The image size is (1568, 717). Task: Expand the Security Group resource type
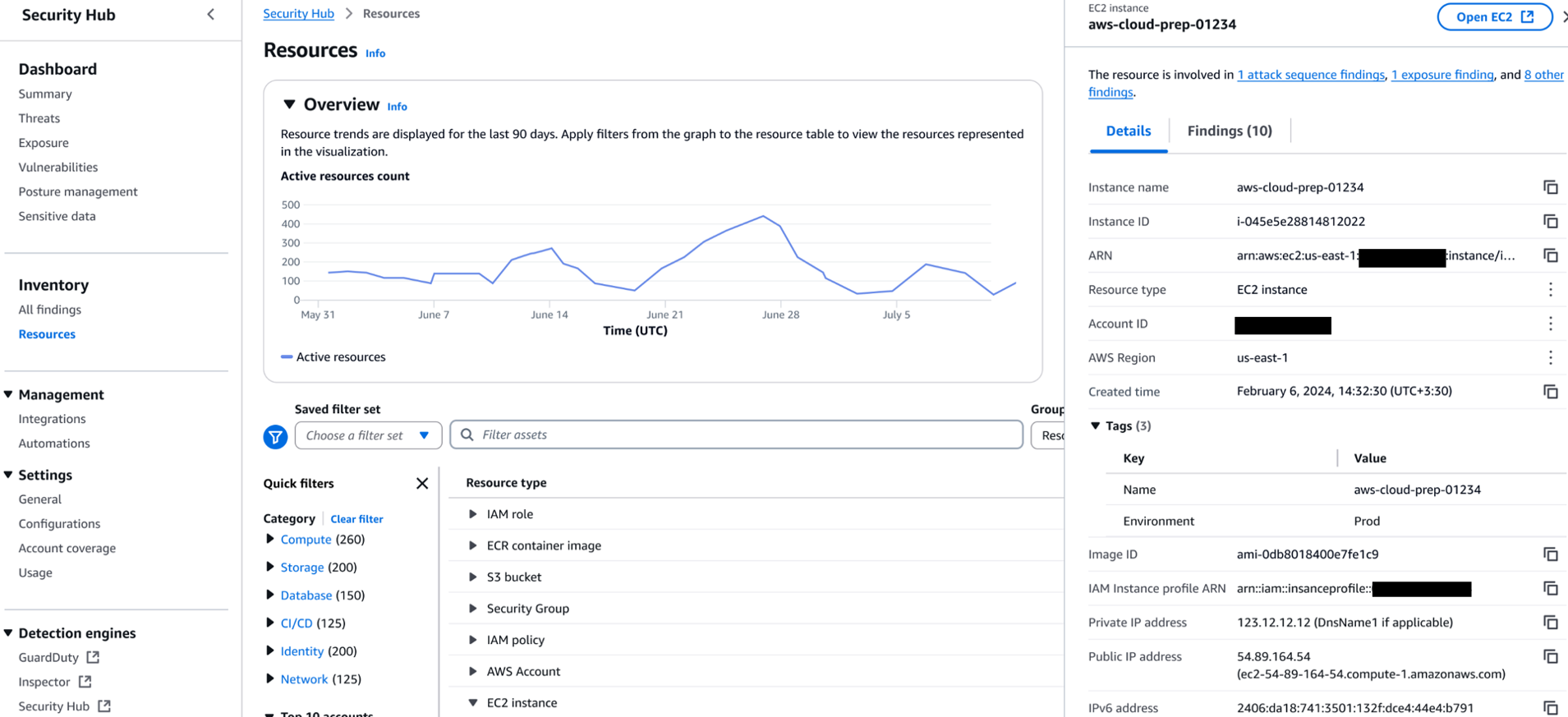click(473, 609)
